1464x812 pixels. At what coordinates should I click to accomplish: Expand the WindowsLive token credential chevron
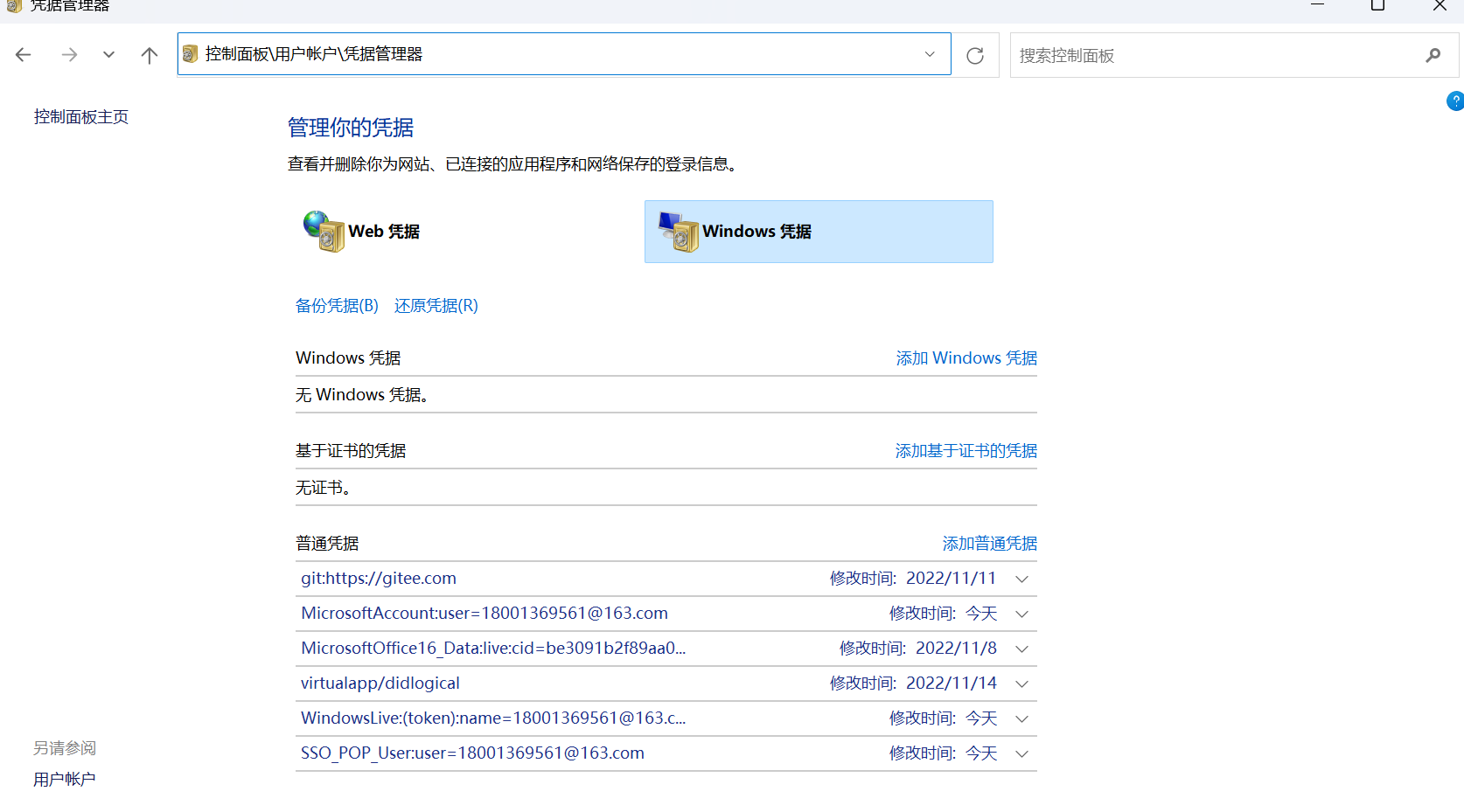tap(1021, 719)
